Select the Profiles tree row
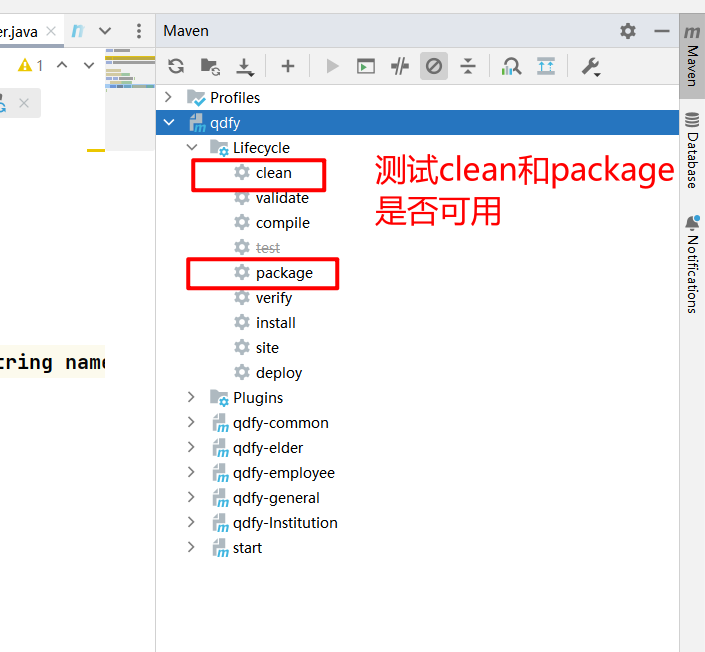The height and width of the screenshot is (652, 705). tap(417, 98)
